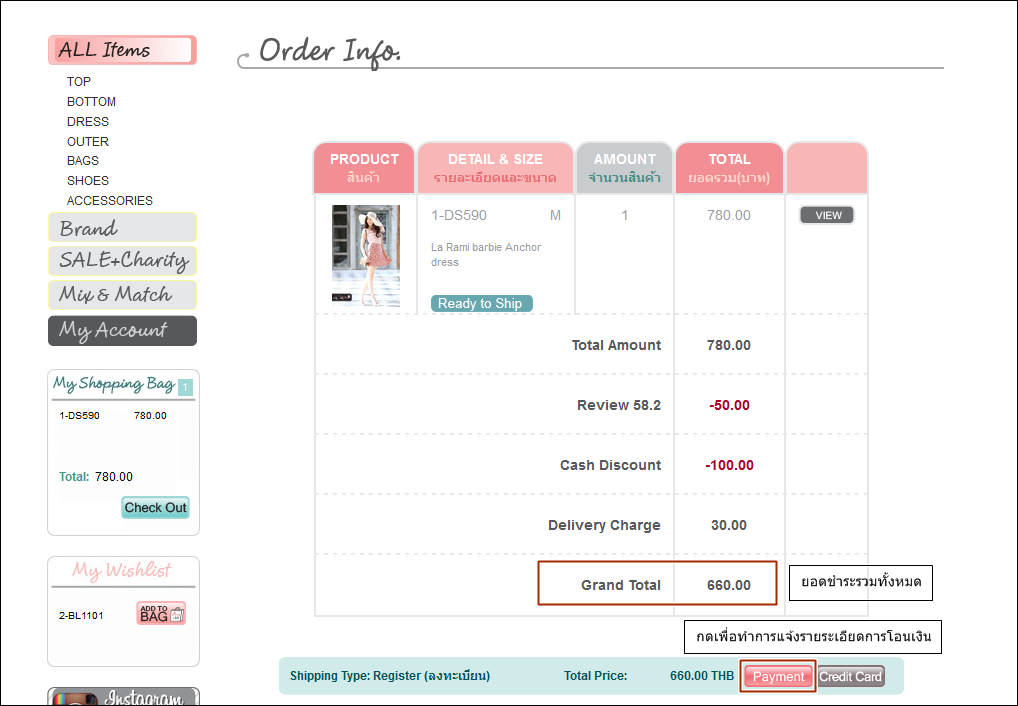The height and width of the screenshot is (706, 1018).
Task: Open the BAGS category
Action: pyautogui.click(x=83, y=161)
